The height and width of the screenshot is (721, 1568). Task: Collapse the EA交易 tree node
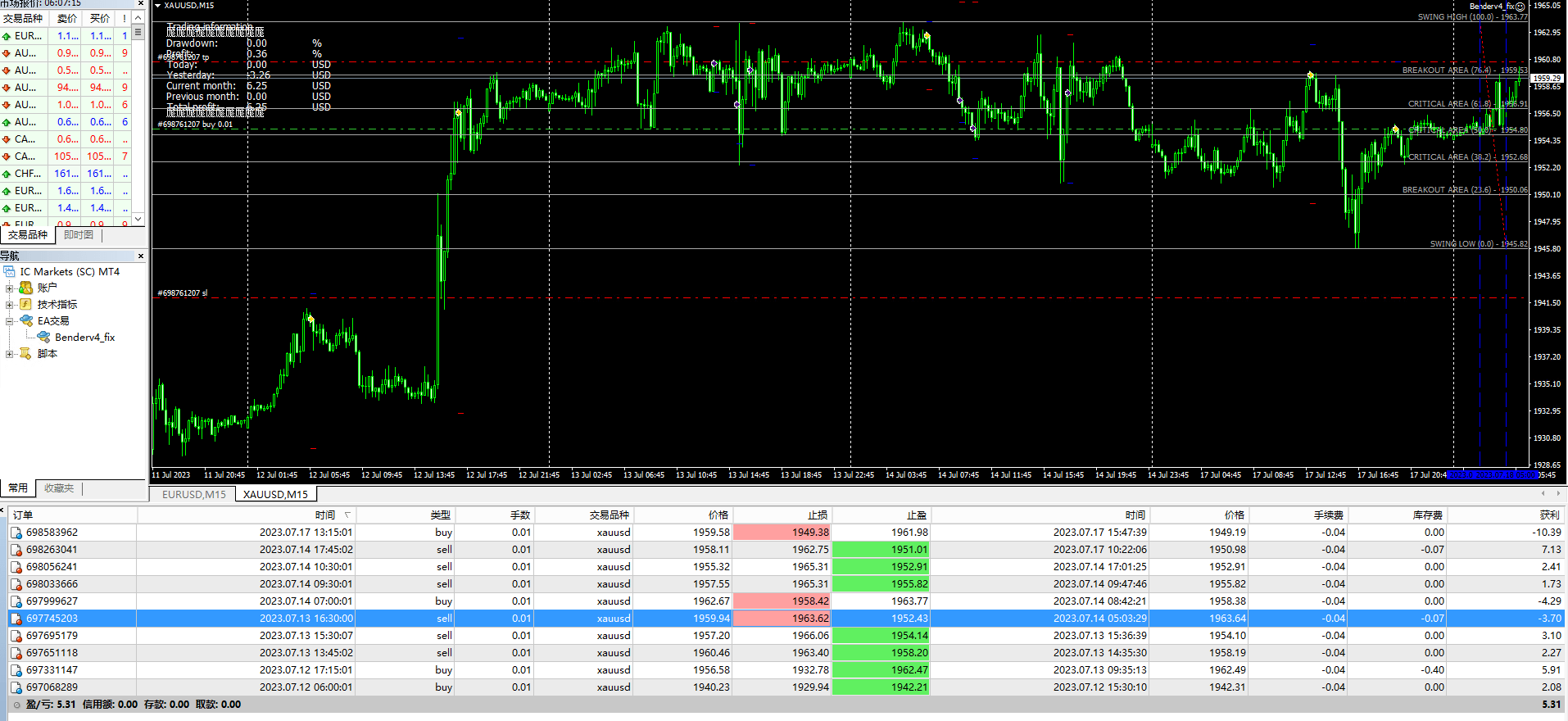10,321
